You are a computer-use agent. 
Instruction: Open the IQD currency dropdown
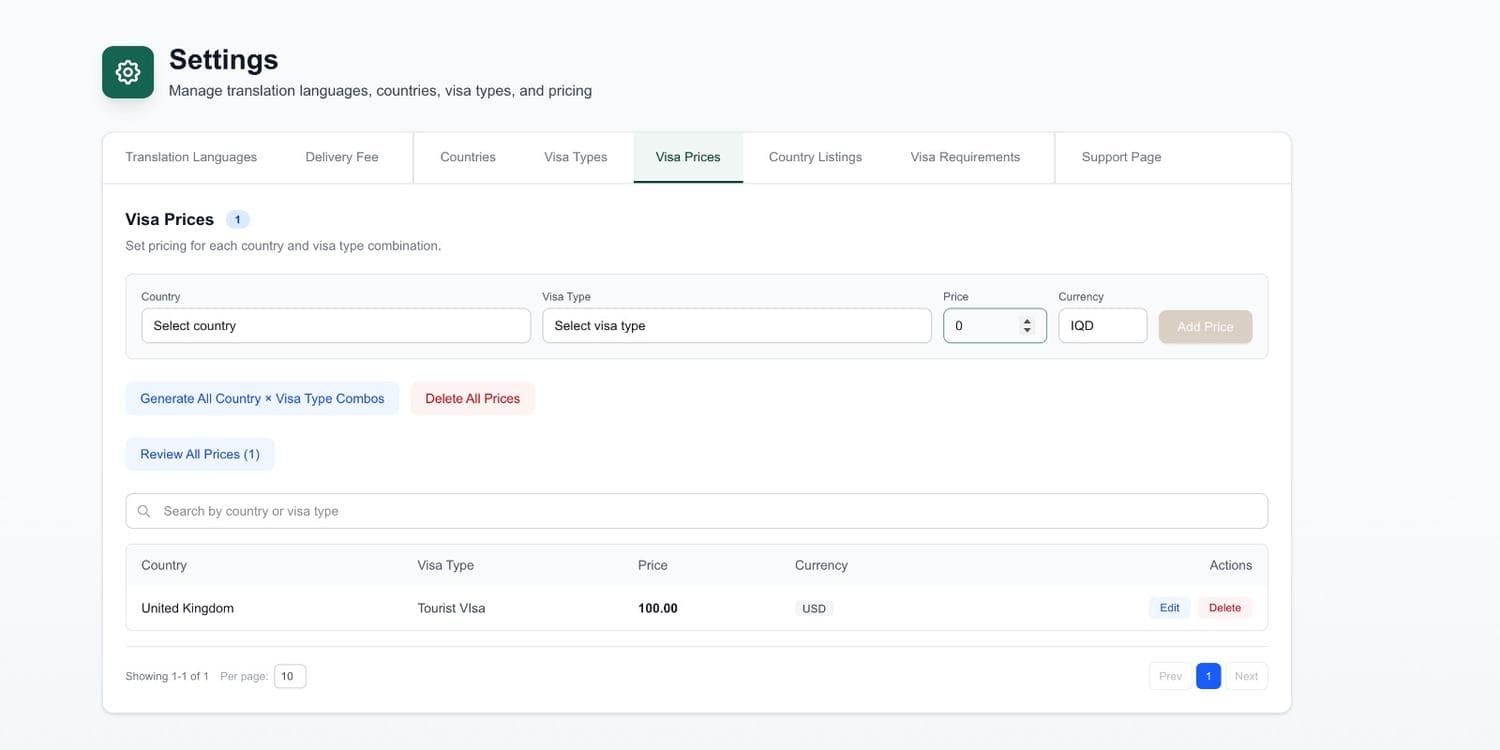pyautogui.click(x=1103, y=326)
